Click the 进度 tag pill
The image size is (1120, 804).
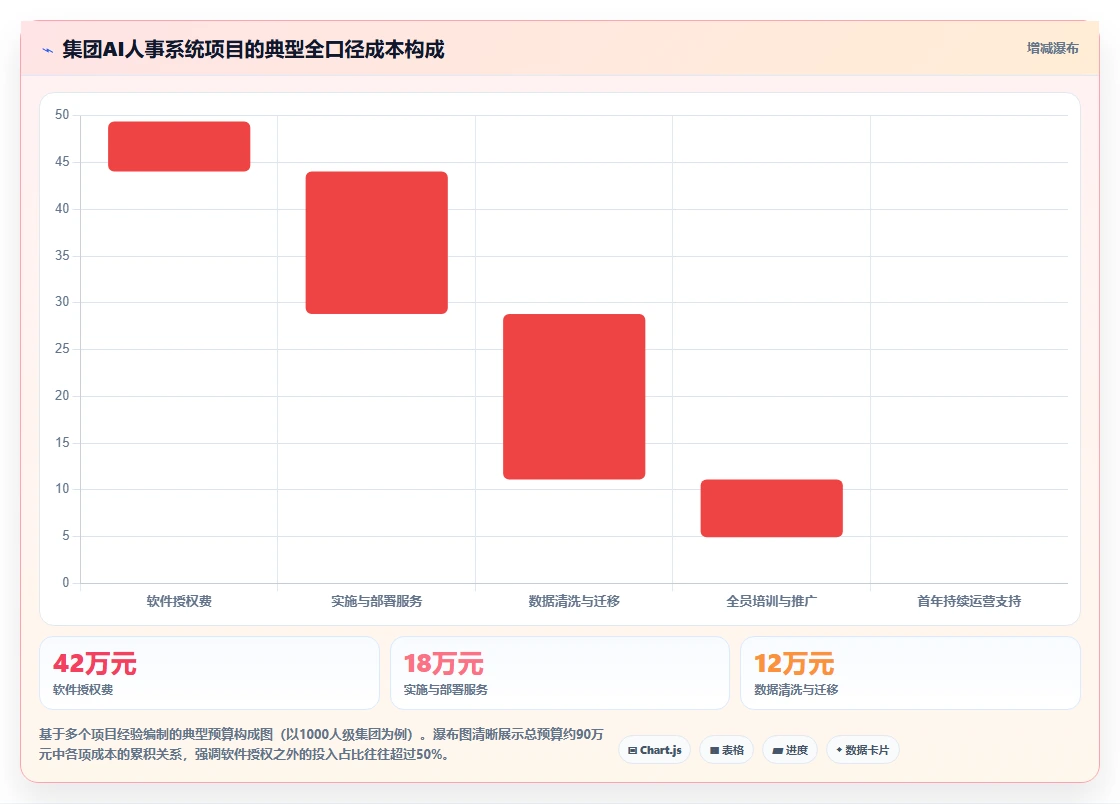(790, 750)
